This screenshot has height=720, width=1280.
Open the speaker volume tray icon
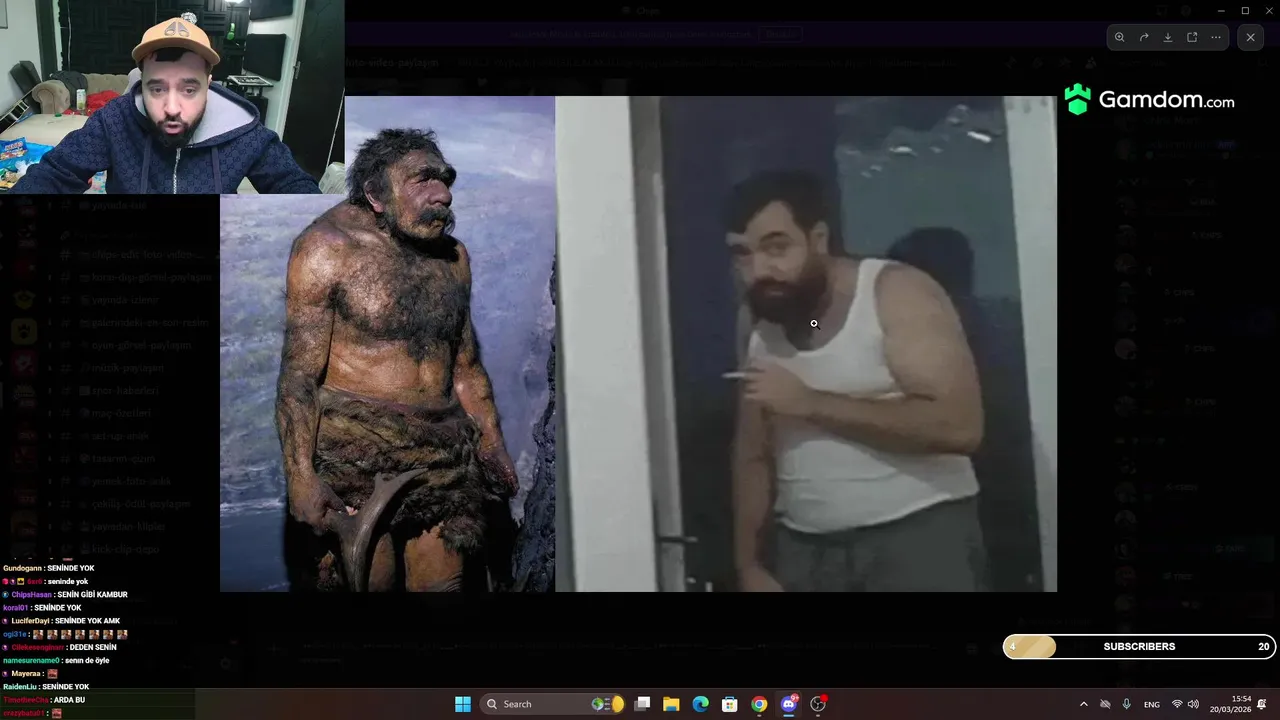coord(1193,704)
